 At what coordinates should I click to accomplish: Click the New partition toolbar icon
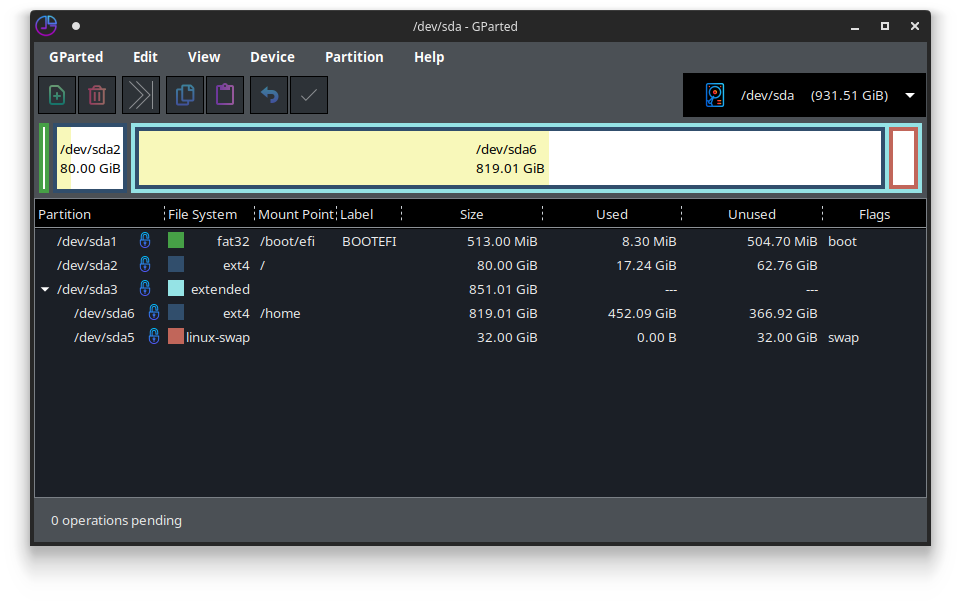(57, 95)
